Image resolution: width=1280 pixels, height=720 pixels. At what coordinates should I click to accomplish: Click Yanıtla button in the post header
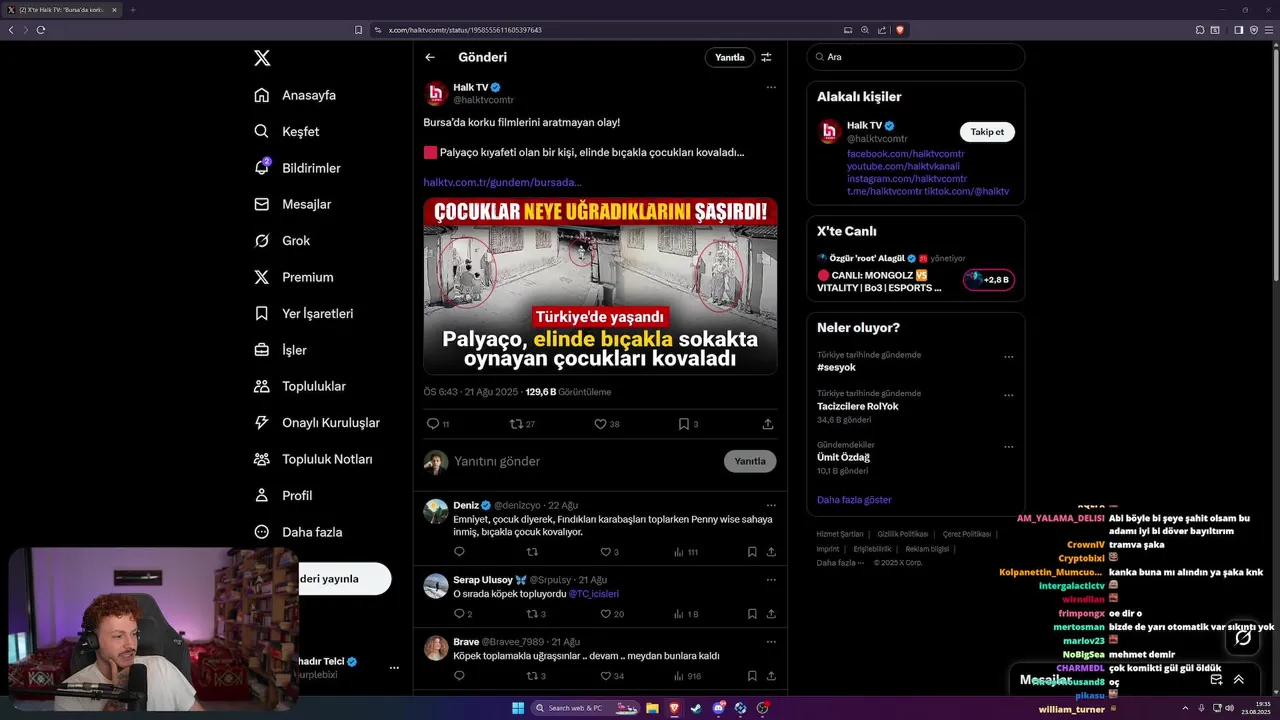pos(729,57)
